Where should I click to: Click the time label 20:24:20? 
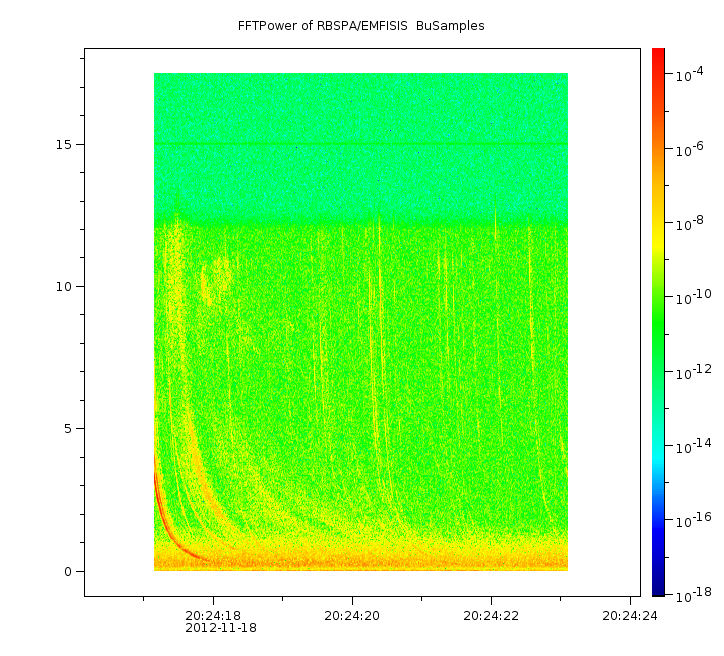352,616
